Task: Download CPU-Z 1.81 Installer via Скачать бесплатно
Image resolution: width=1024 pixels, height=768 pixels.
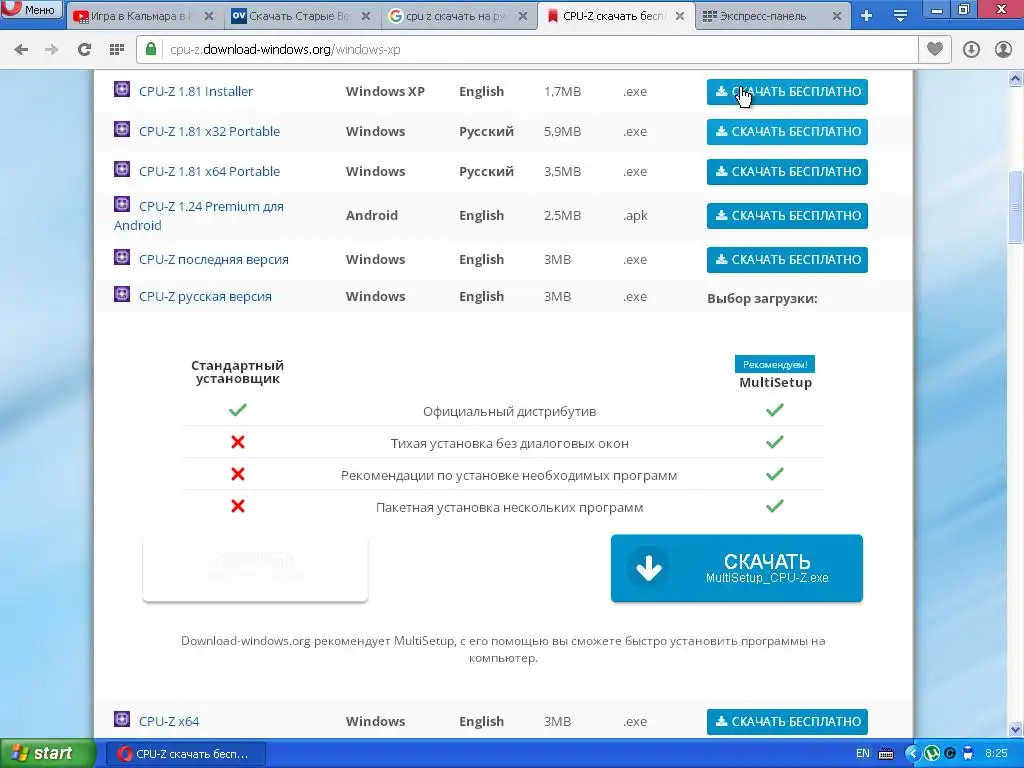Action: 787,91
